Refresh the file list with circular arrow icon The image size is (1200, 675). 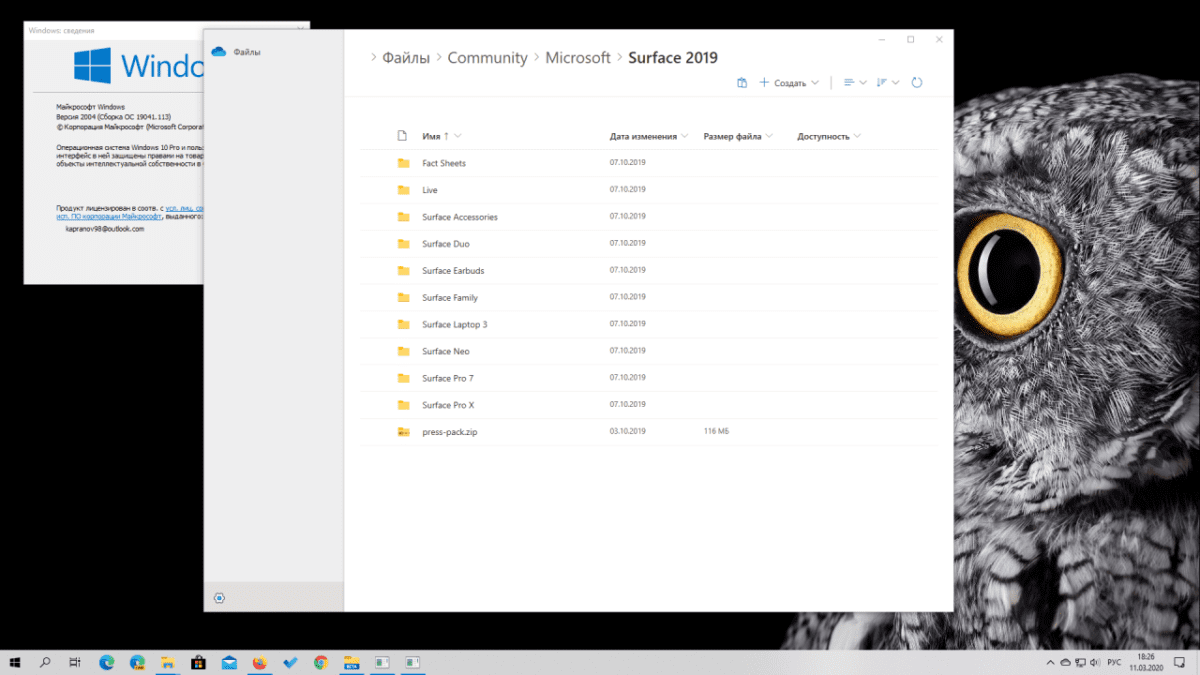tap(917, 82)
